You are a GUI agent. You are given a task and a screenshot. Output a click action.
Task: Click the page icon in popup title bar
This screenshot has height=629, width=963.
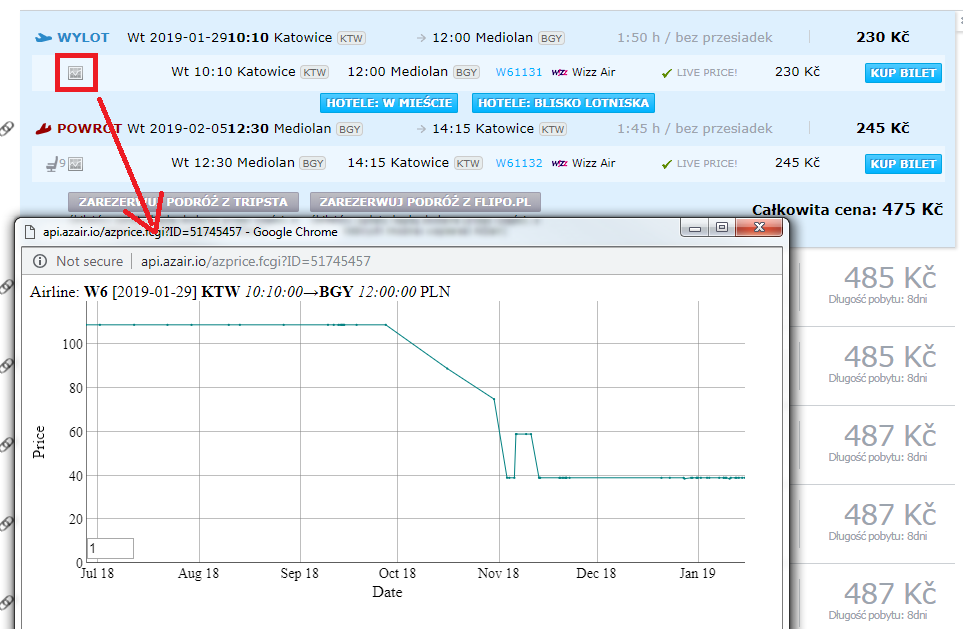pyautogui.click(x=29, y=232)
